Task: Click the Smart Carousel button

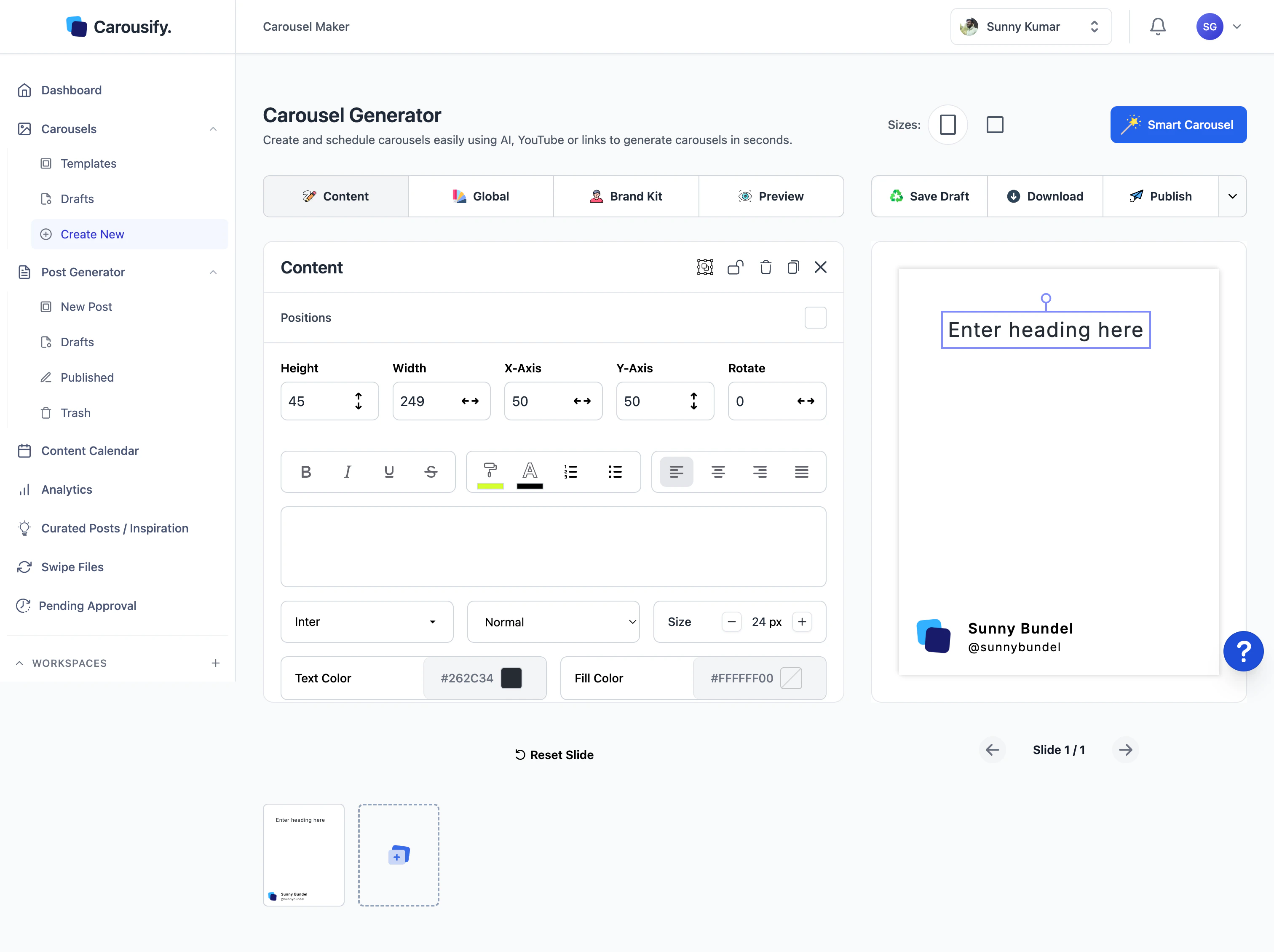Action: click(1178, 124)
